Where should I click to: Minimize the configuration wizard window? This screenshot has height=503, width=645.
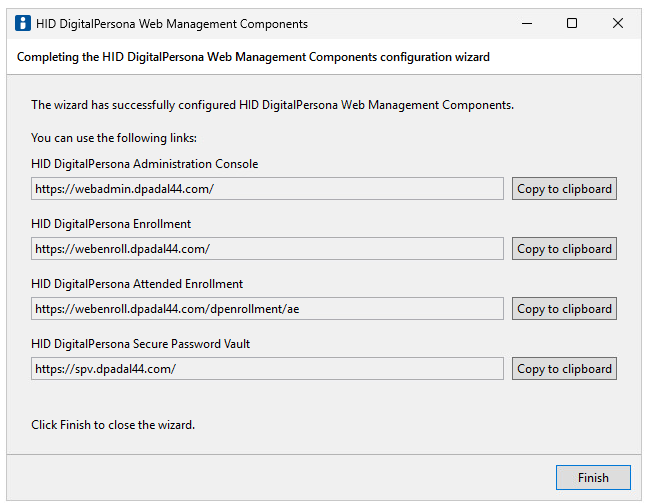pyautogui.click(x=526, y=23)
